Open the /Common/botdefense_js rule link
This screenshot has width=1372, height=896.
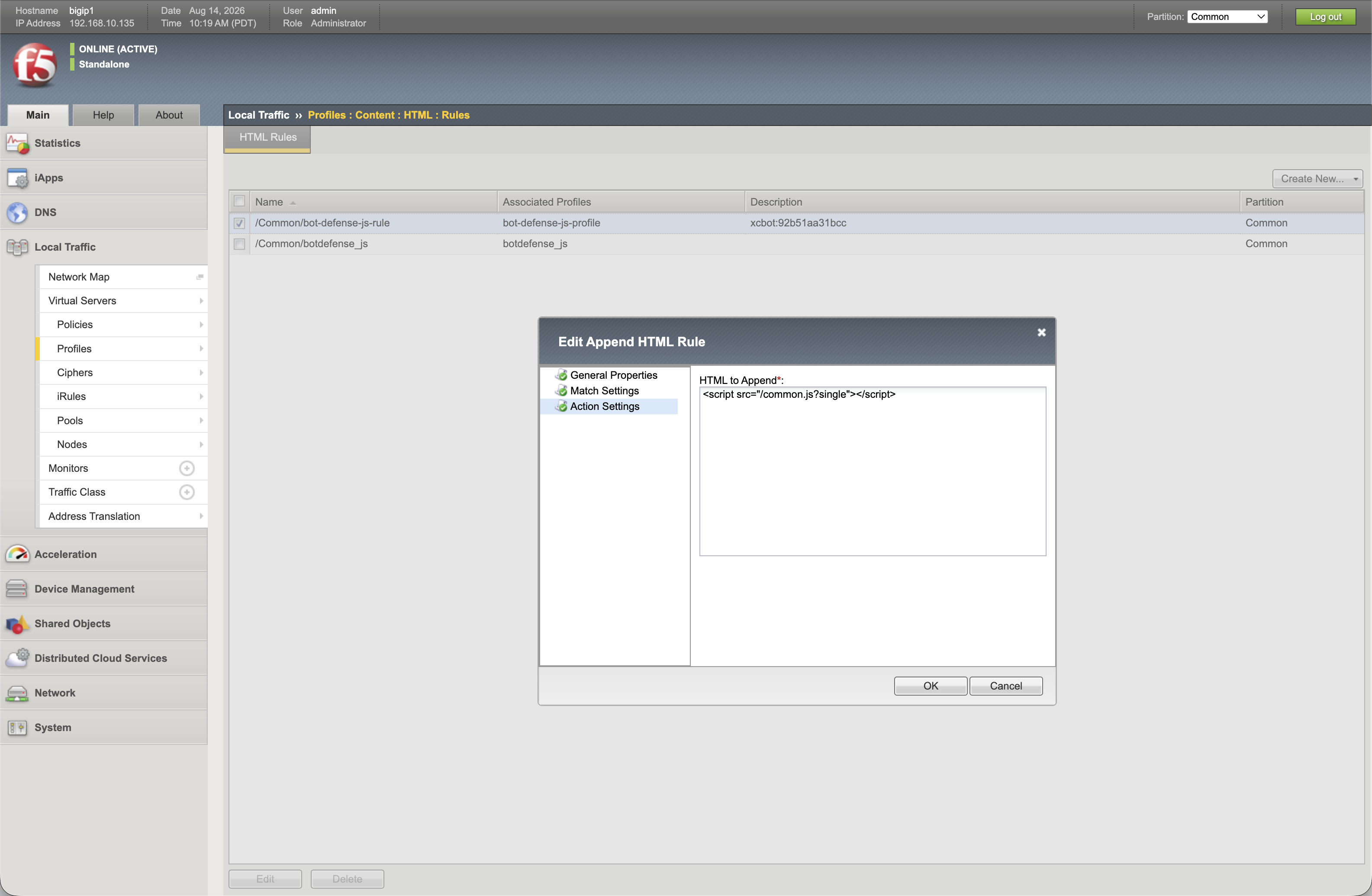point(311,244)
